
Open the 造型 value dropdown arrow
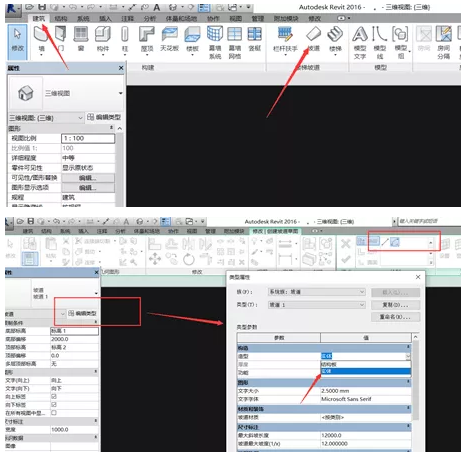click(x=408, y=356)
